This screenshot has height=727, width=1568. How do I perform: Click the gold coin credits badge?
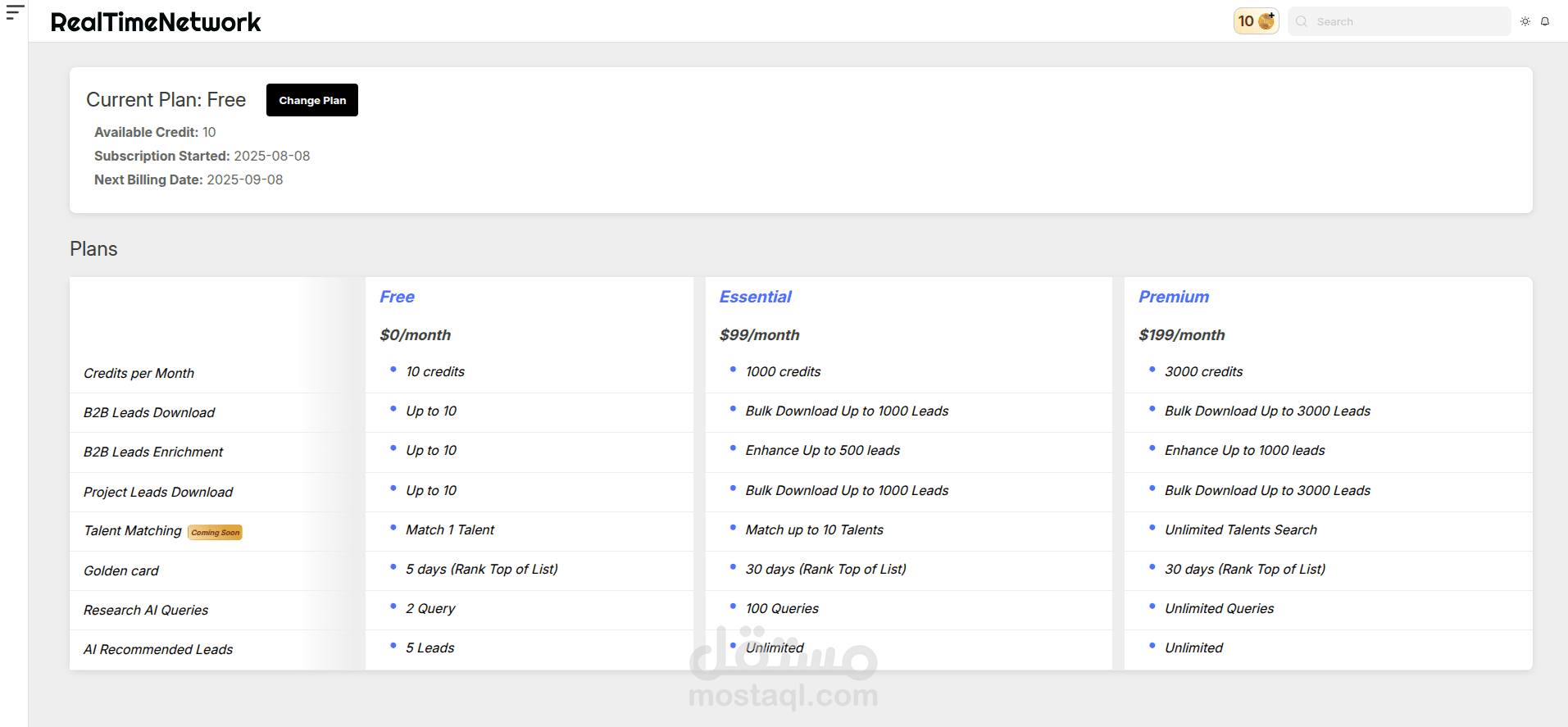tap(1256, 21)
